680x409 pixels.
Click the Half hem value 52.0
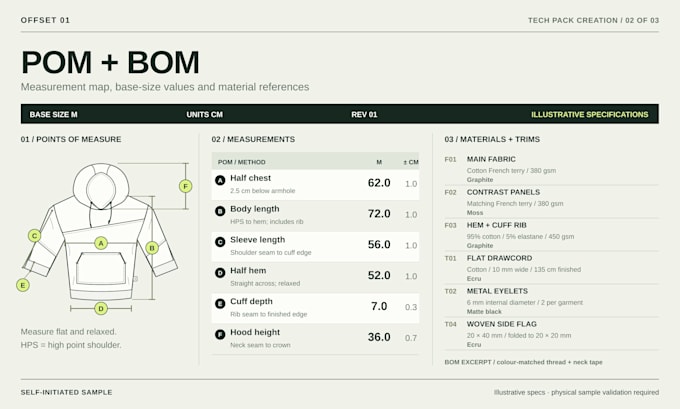click(x=379, y=275)
